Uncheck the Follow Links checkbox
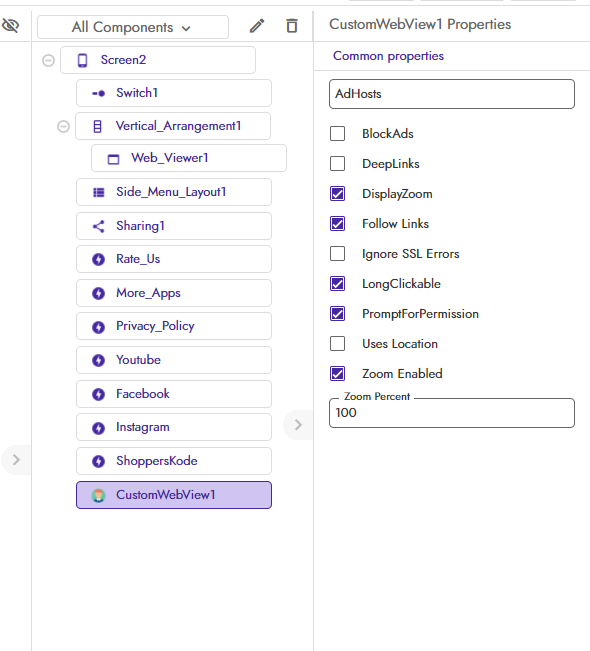Screen dimensions: 590x651 [x=338, y=224]
